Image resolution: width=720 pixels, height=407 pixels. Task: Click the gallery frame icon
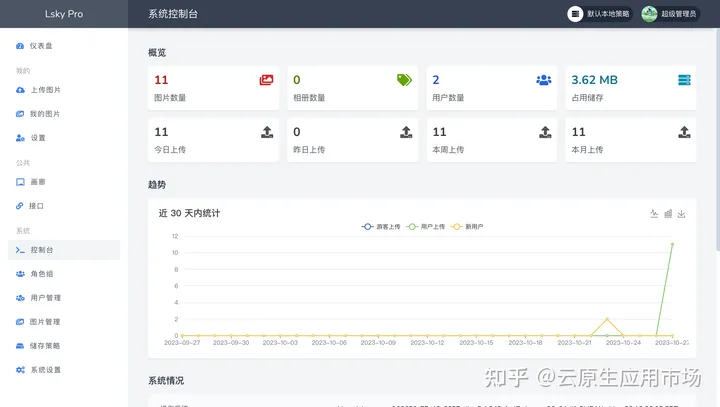click(x=20, y=182)
